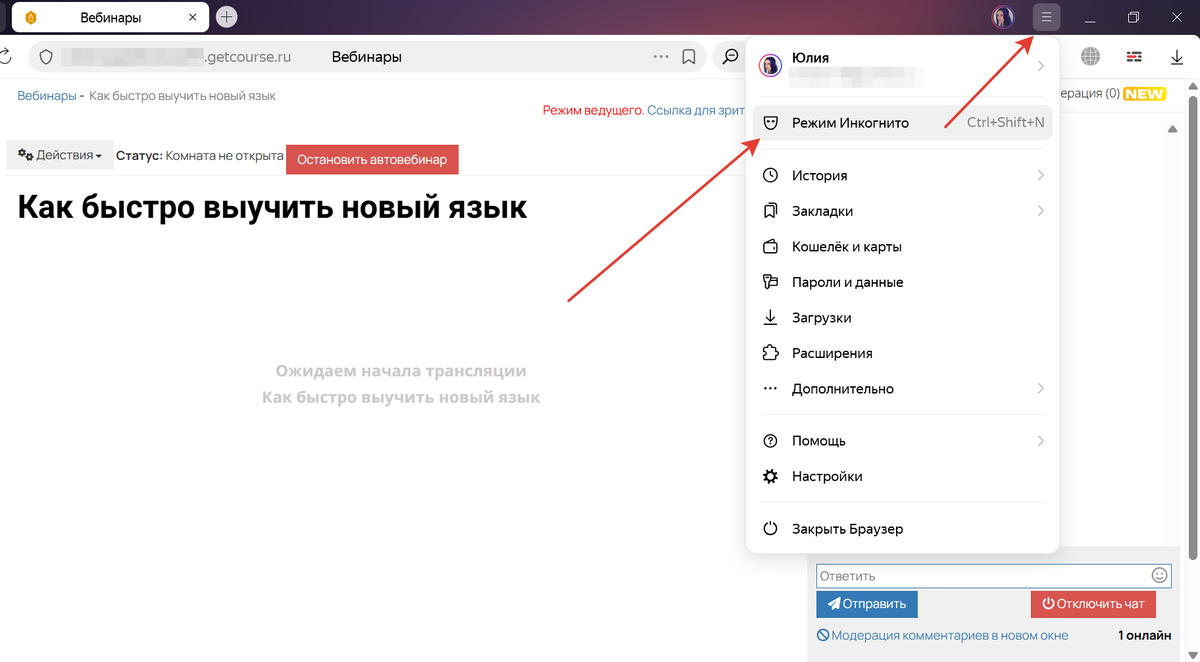Open downloads via the arrow icon
The image size is (1200, 662).
click(x=1176, y=57)
